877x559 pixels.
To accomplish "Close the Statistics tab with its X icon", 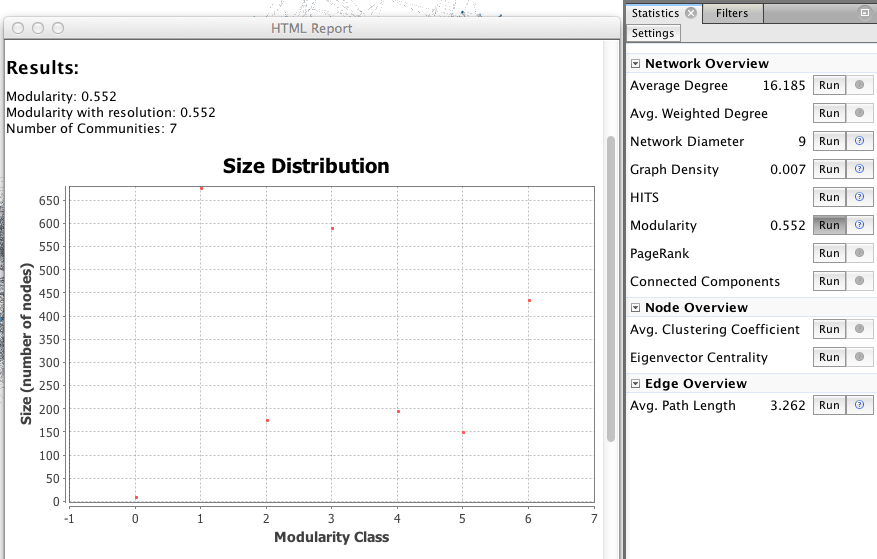I will pos(690,13).
